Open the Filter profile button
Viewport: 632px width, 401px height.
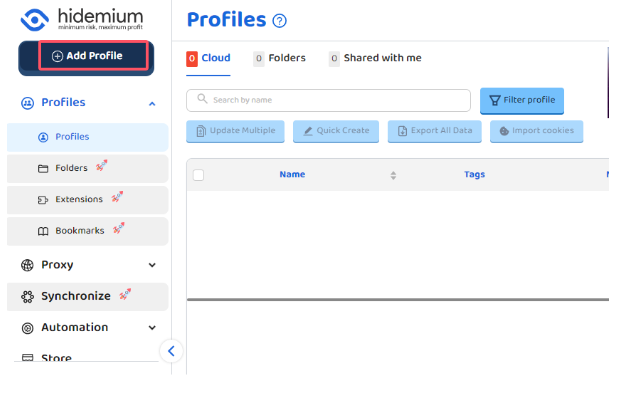tap(521, 100)
